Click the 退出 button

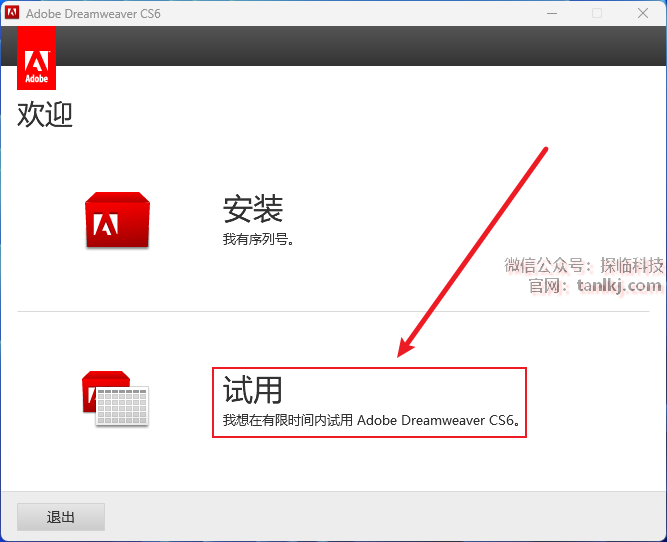[x=61, y=517]
